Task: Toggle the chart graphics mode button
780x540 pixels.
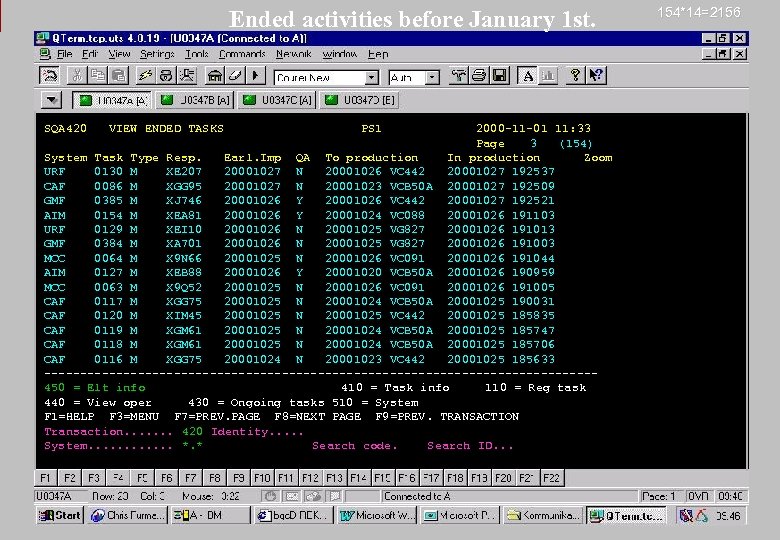Action: (548, 76)
